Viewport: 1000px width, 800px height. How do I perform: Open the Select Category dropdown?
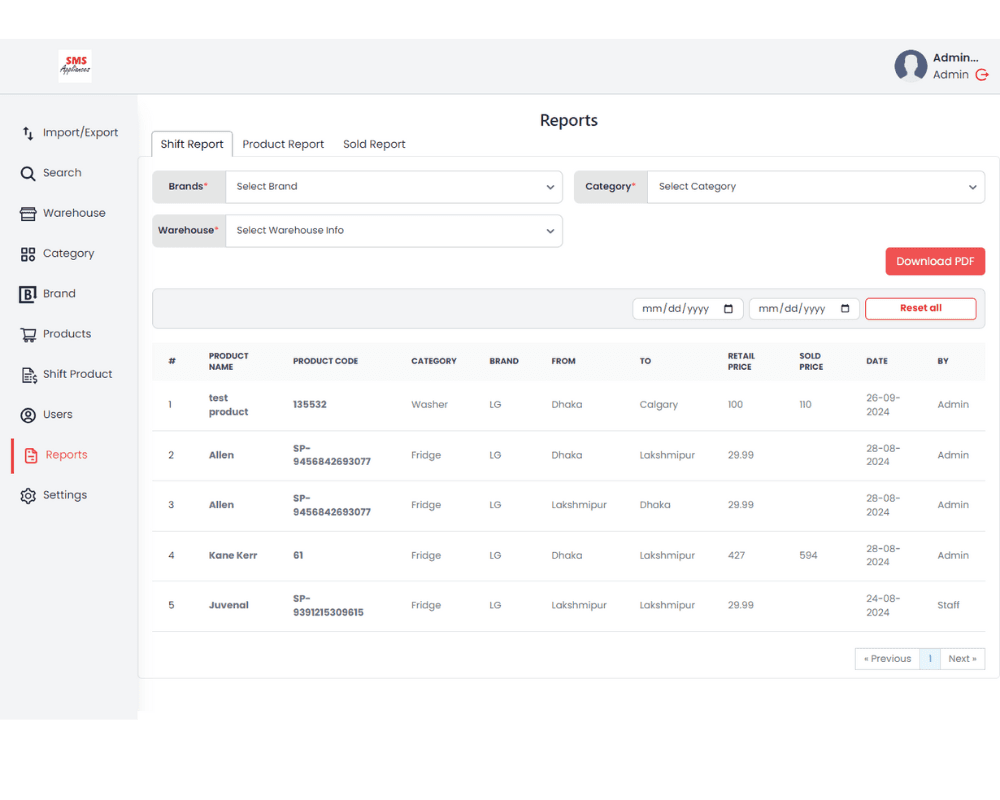(816, 187)
